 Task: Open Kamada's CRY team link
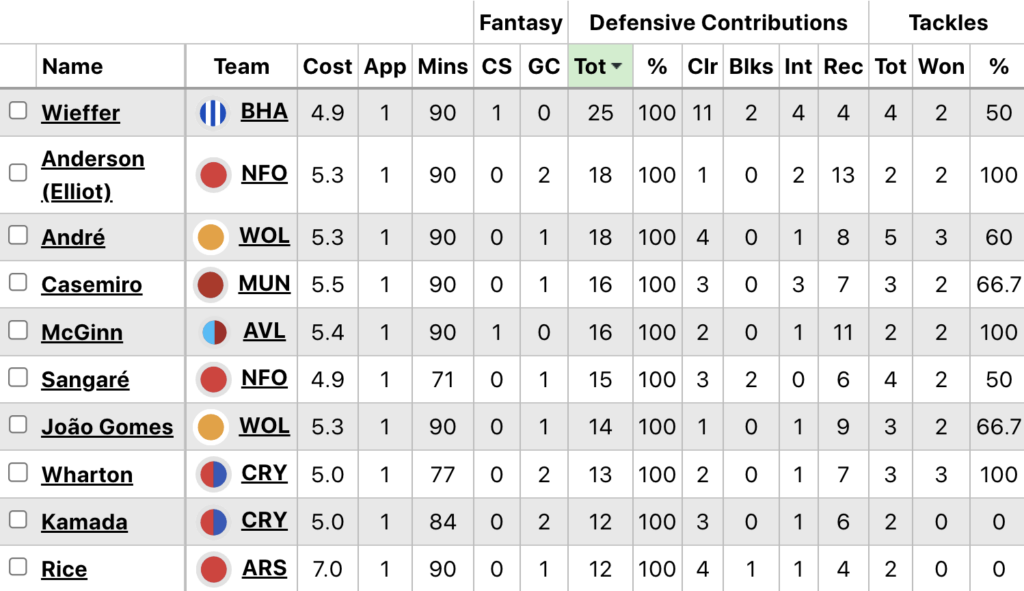pos(264,521)
